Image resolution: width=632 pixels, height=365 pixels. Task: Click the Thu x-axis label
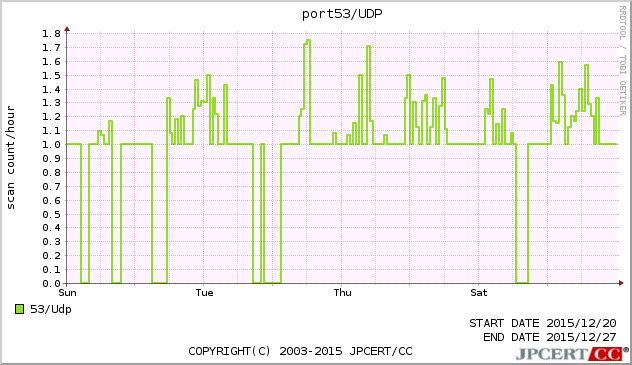tap(342, 292)
